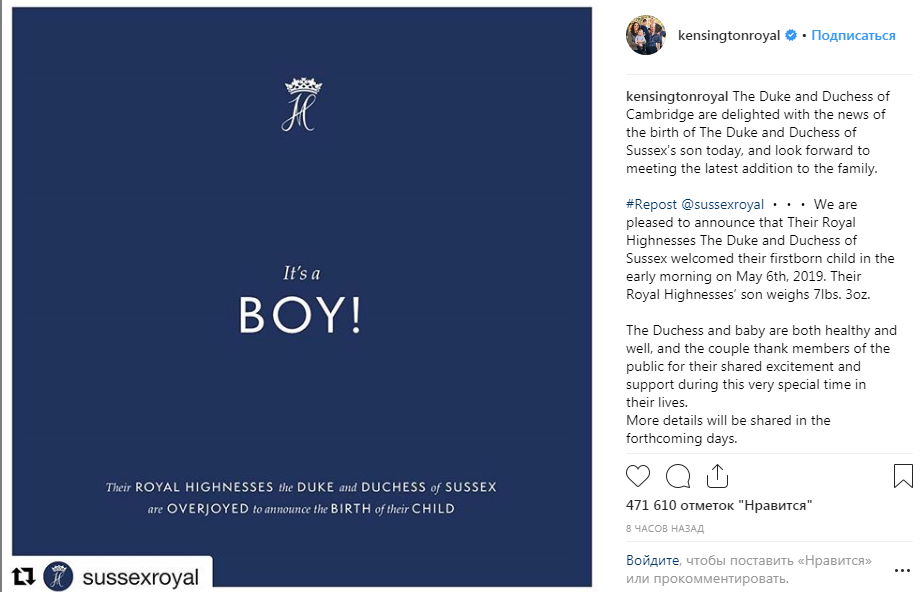The width and height of the screenshot is (921, 592).
Task: Open the #Repost hashtag
Action: 651,204
